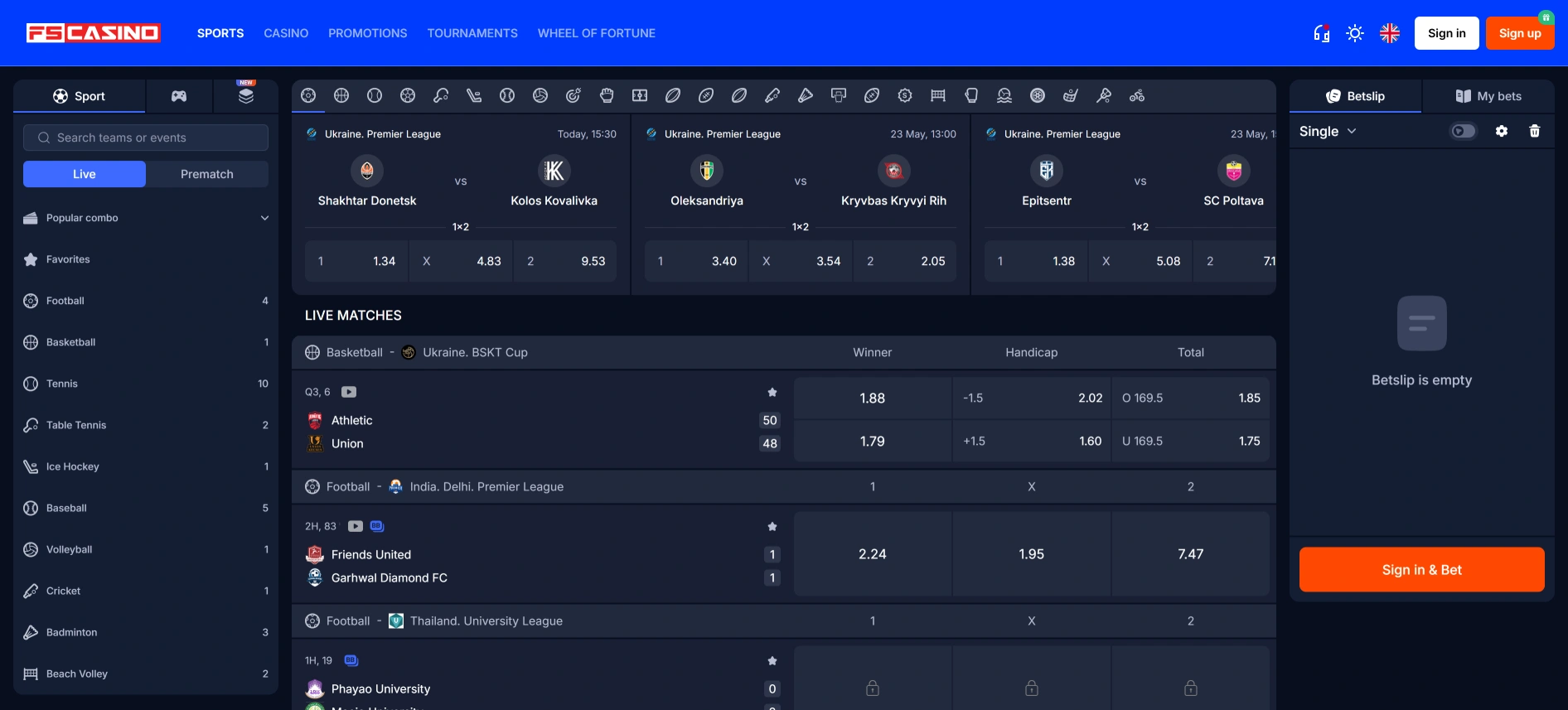Open the TOURNAMENTS page

pos(472,33)
